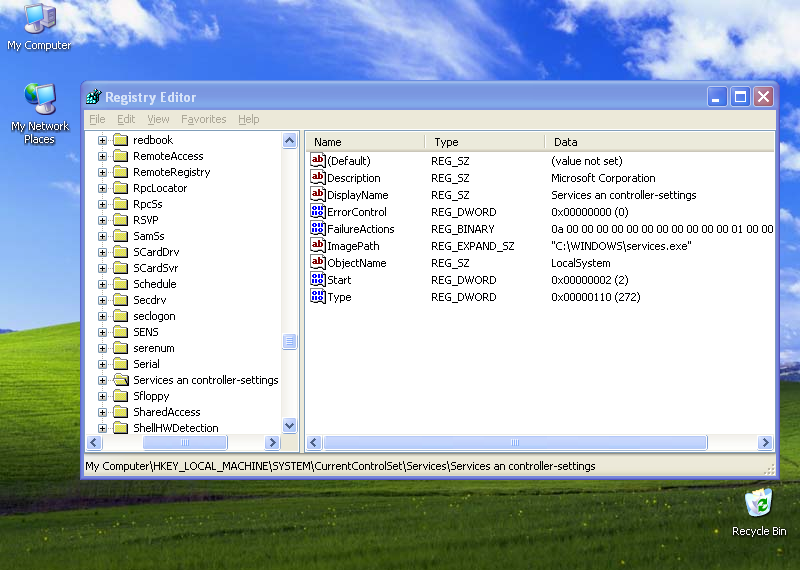The height and width of the screenshot is (570, 800).
Task: Click the RemoteRegistry folder icon
Action: [120, 172]
